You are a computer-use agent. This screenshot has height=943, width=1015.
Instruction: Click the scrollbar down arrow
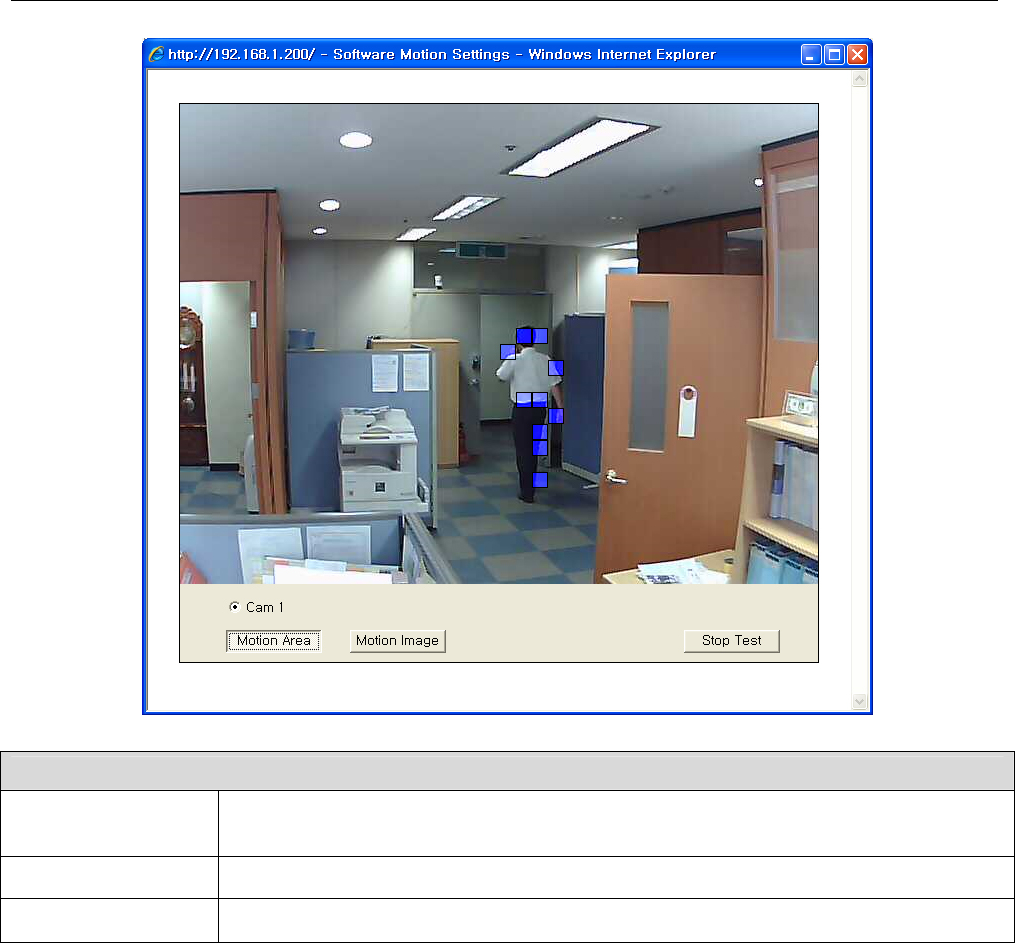coord(860,701)
